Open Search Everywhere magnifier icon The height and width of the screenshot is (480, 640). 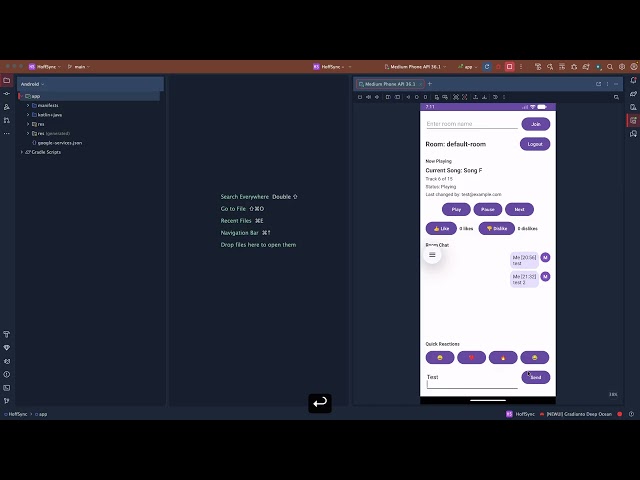pos(610,67)
